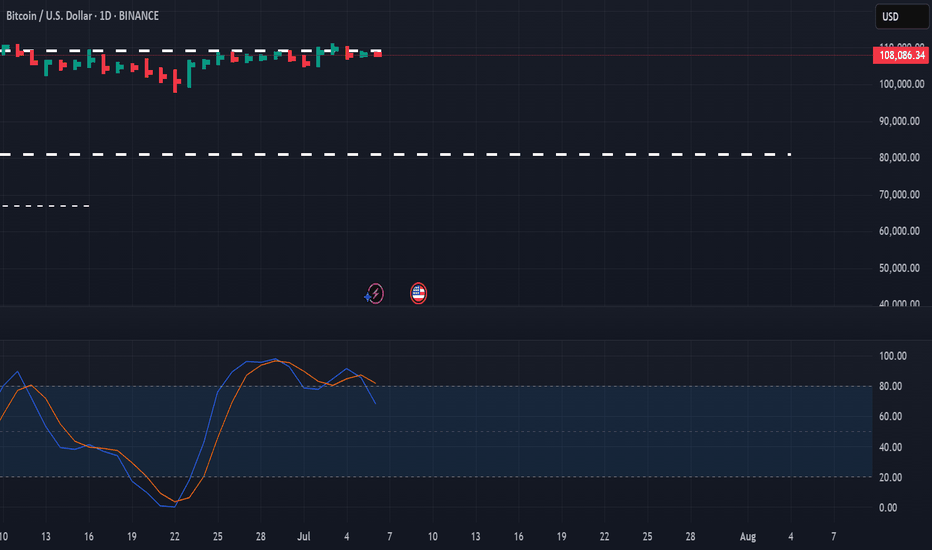This screenshot has width=932, height=550.
Task: Click the oscillator 80.00 axis label
Action: click(890, 386)
